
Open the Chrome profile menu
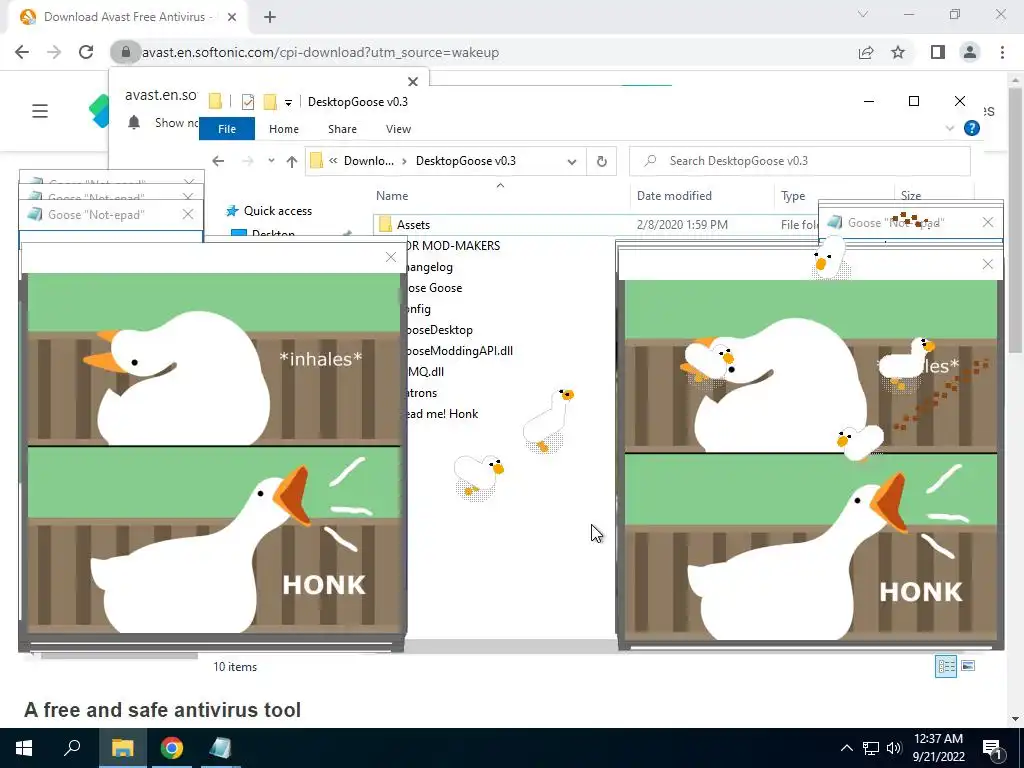[970, 52]
